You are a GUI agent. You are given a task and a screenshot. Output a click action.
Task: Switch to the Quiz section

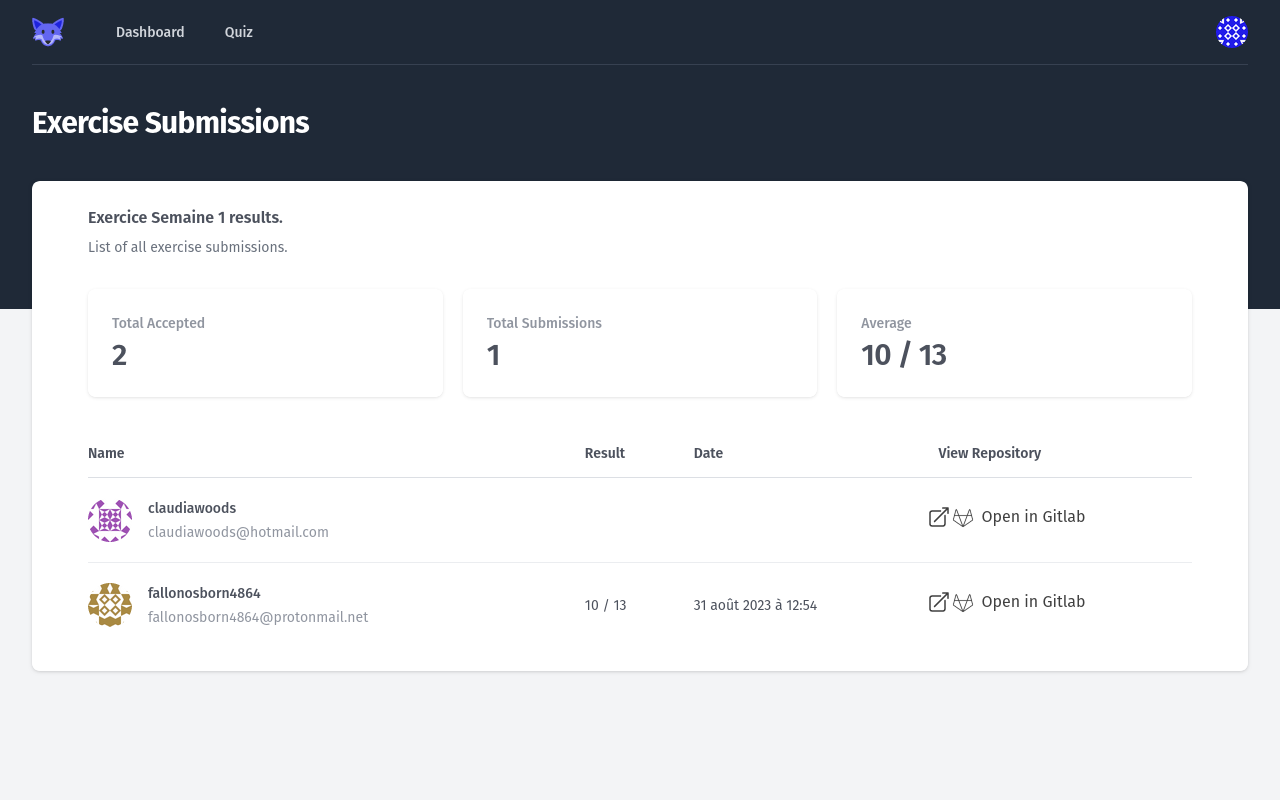coord(238,32)
